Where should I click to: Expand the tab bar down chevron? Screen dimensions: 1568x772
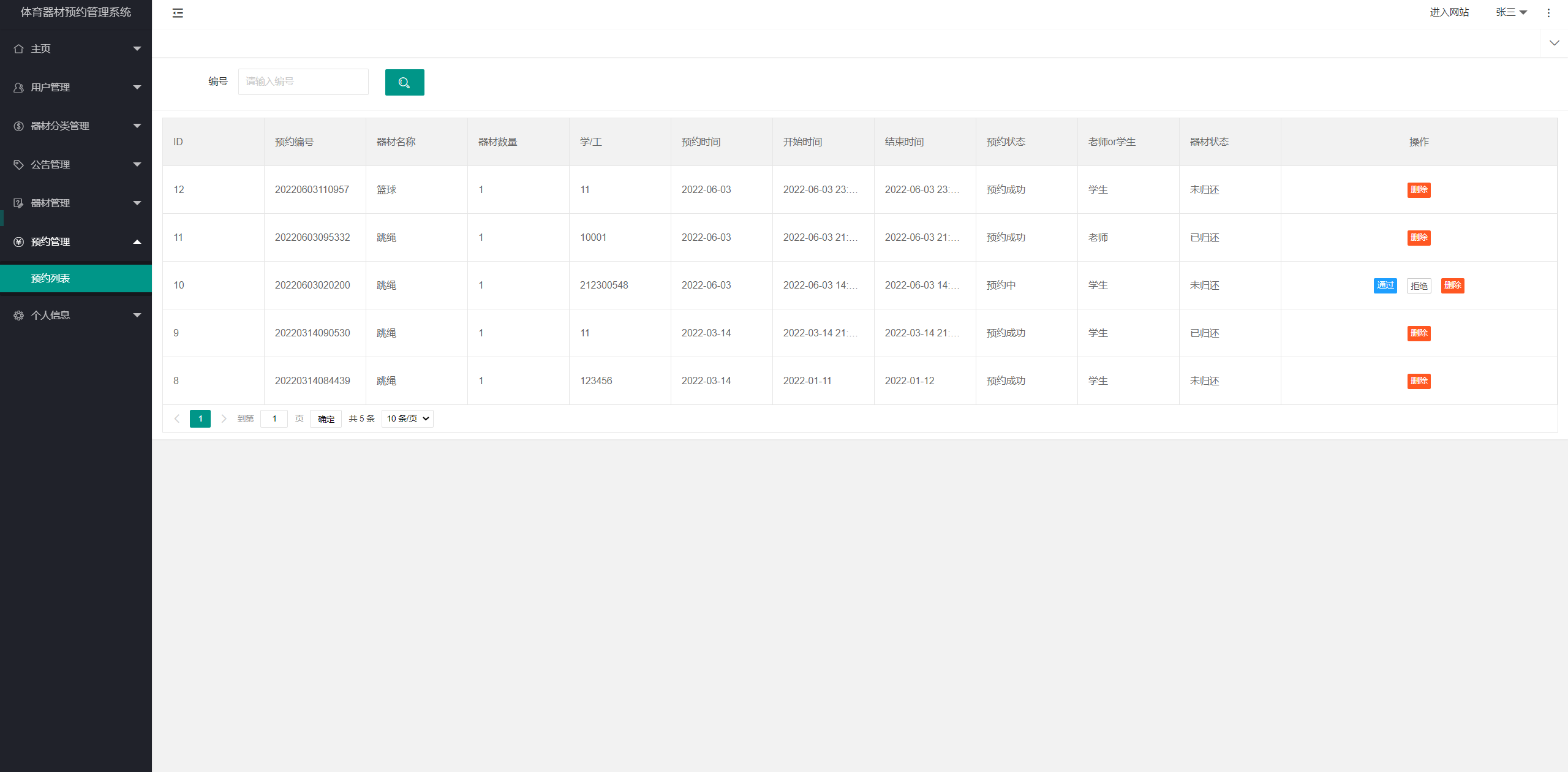coord(1554,43)
